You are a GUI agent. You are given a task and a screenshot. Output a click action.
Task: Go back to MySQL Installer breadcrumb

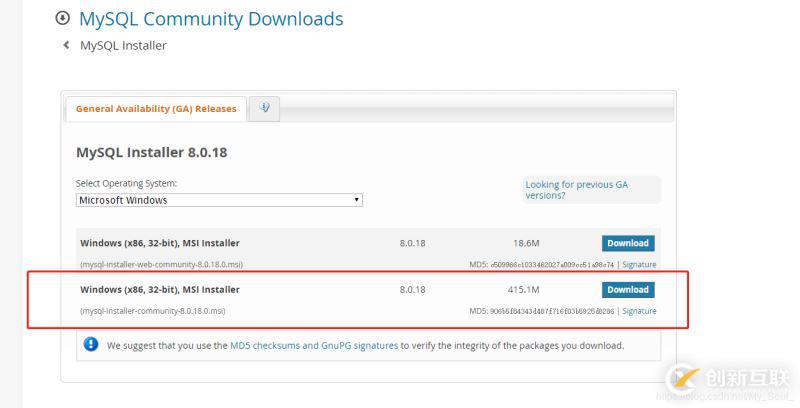pos(123,45)
